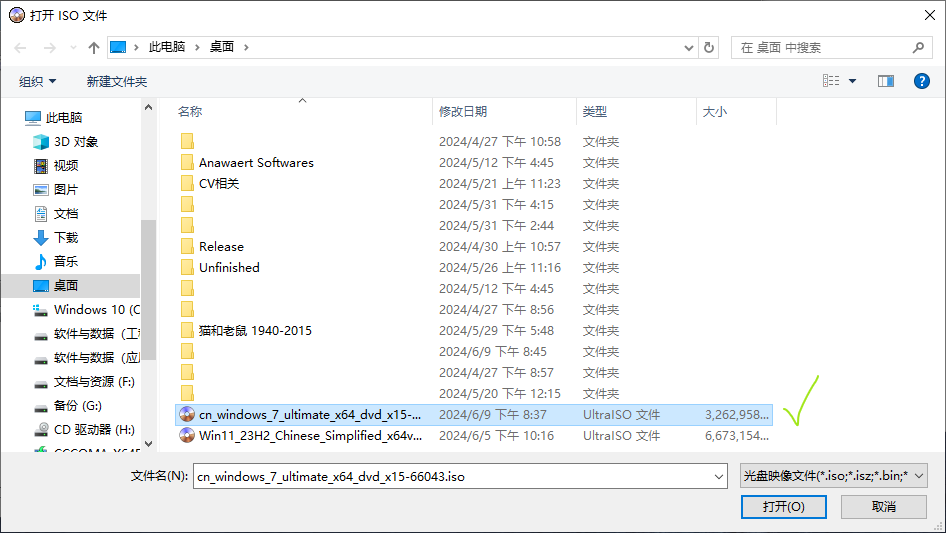Expand the address bar history dropdown
This screenshot has width=946, height=533.
689,47
